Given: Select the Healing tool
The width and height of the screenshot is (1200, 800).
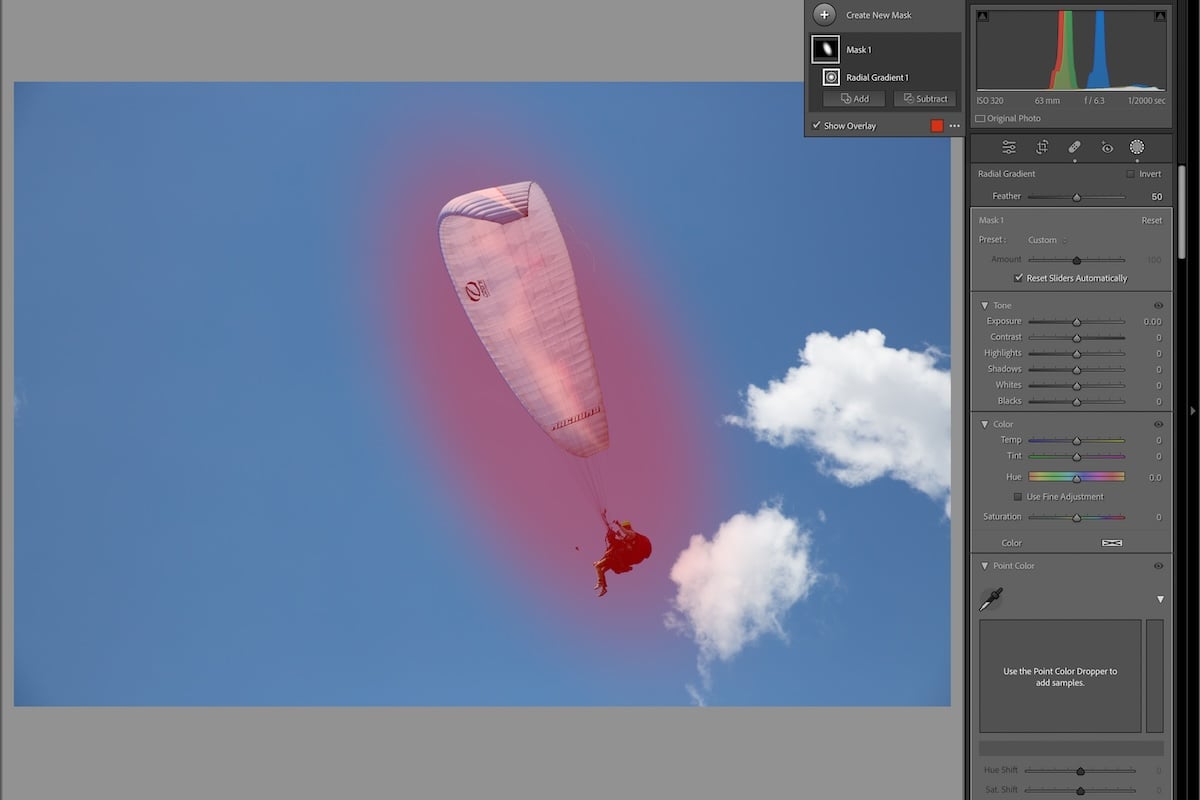Looking at the screenshot, I should click(x=1074, y=147).
